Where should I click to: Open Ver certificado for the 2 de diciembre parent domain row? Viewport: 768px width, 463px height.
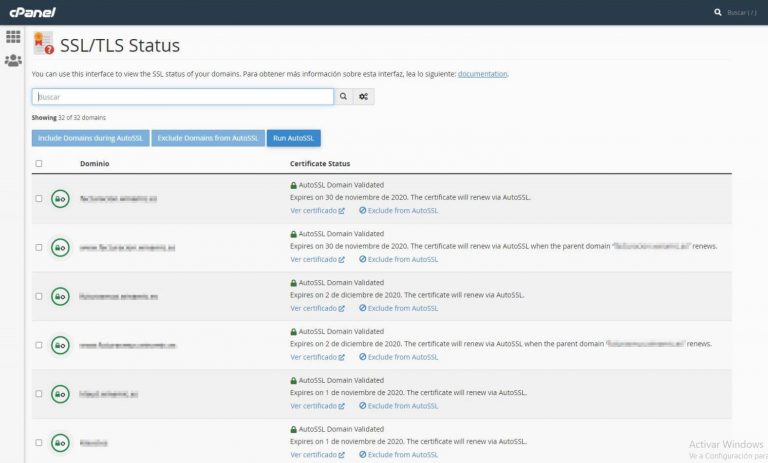(317, 357)
